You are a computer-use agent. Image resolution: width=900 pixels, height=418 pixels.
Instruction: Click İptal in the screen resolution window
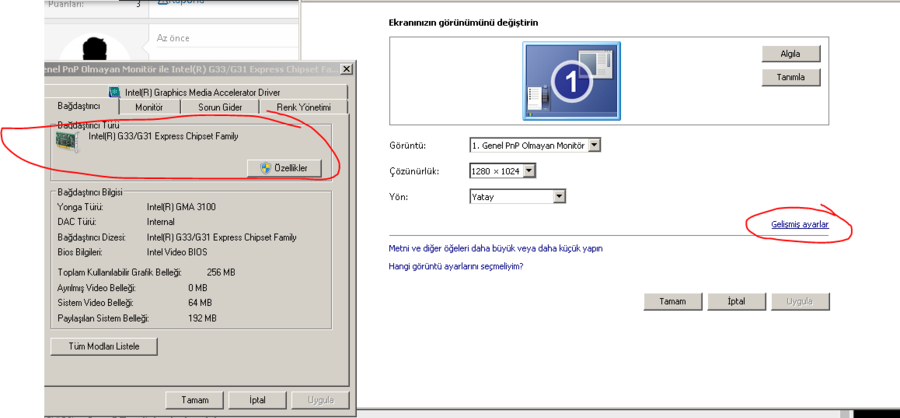coord(736,301)
